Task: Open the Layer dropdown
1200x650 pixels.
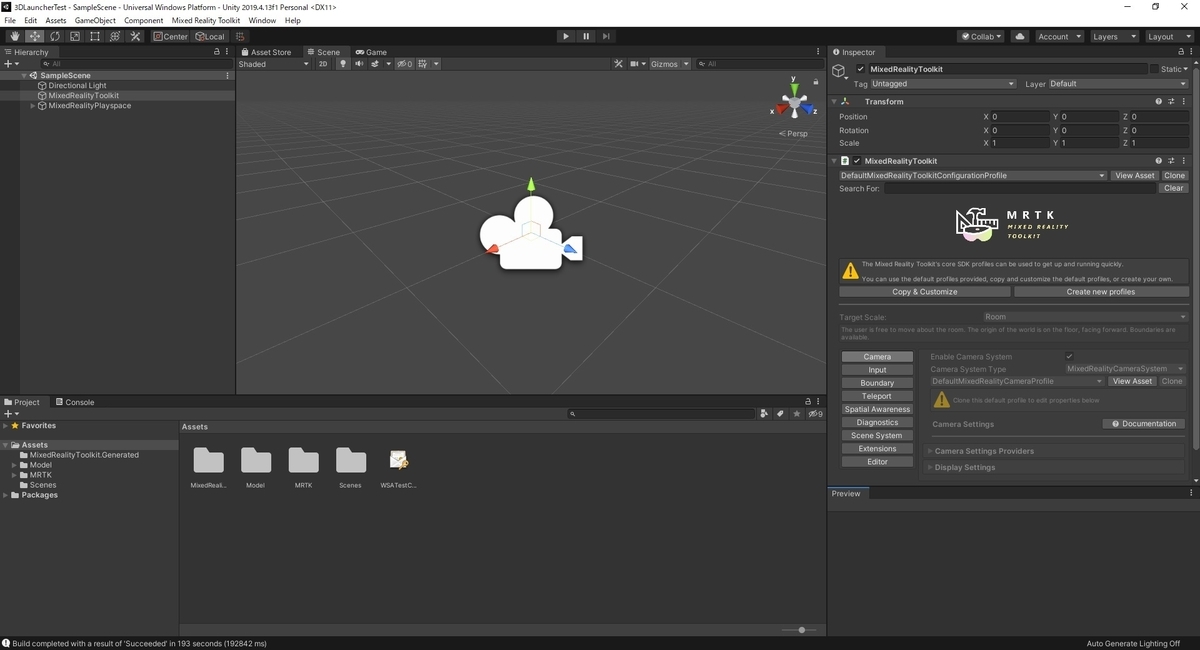Action: tap(1118, 84)
